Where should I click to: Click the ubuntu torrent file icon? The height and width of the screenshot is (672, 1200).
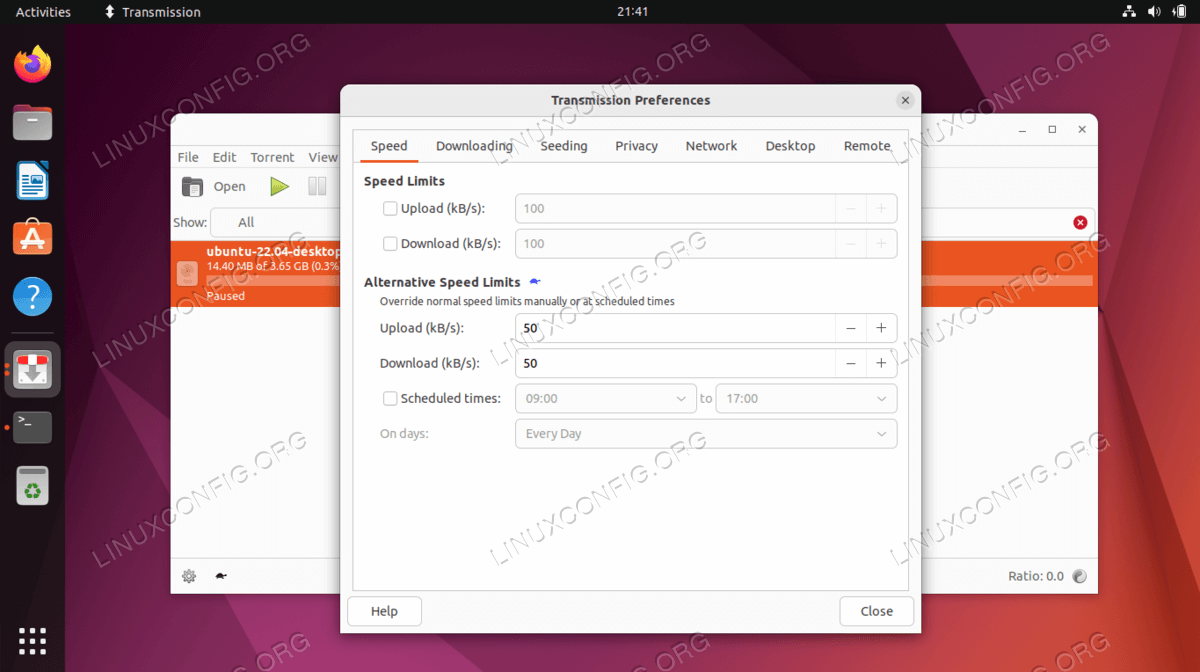187,274
